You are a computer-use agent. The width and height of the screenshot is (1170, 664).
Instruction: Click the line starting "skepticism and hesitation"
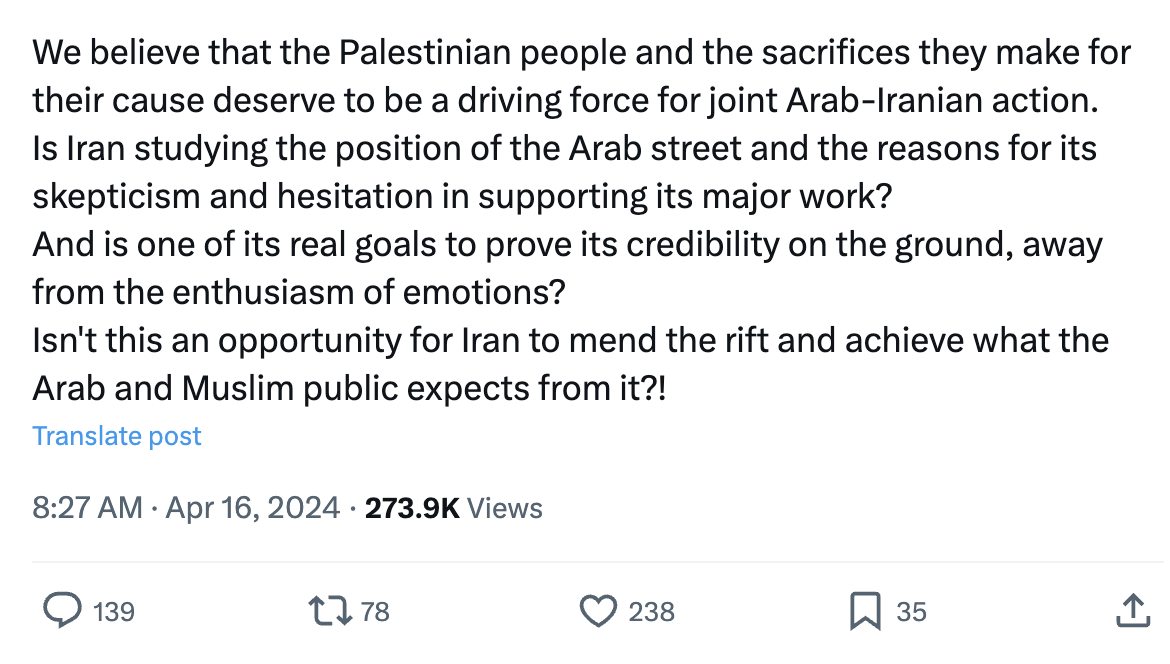pos(461,196)
